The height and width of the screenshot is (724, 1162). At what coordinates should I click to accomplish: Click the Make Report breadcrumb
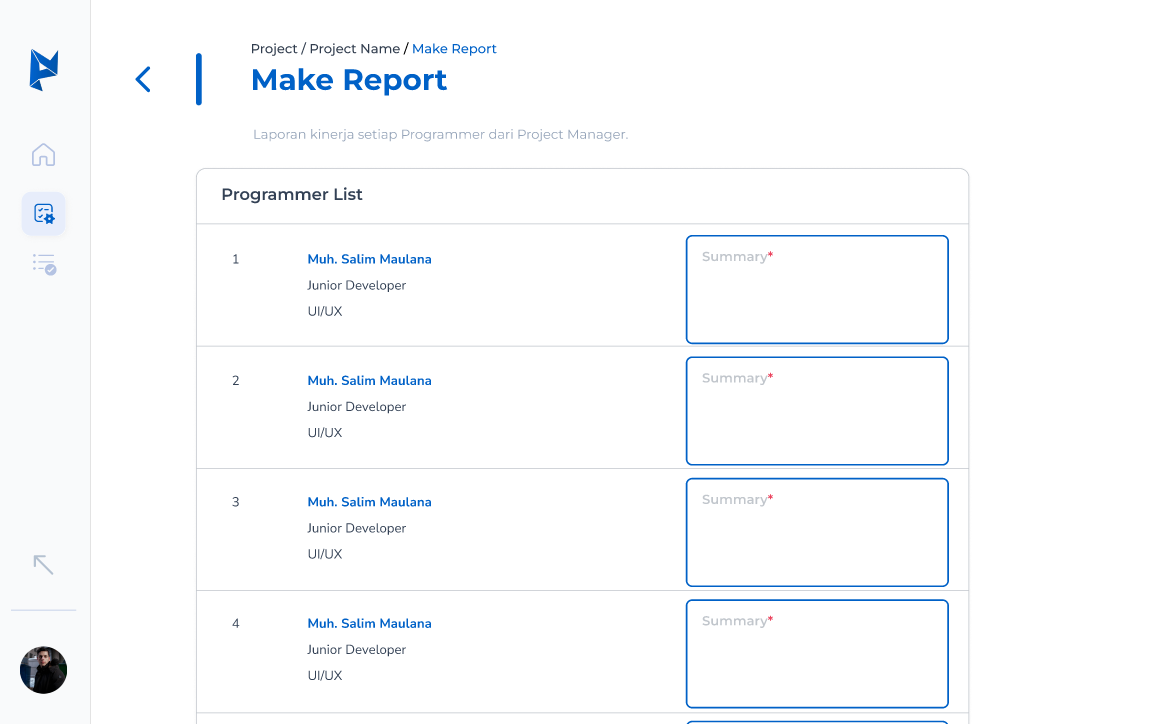tap(454, 49)
